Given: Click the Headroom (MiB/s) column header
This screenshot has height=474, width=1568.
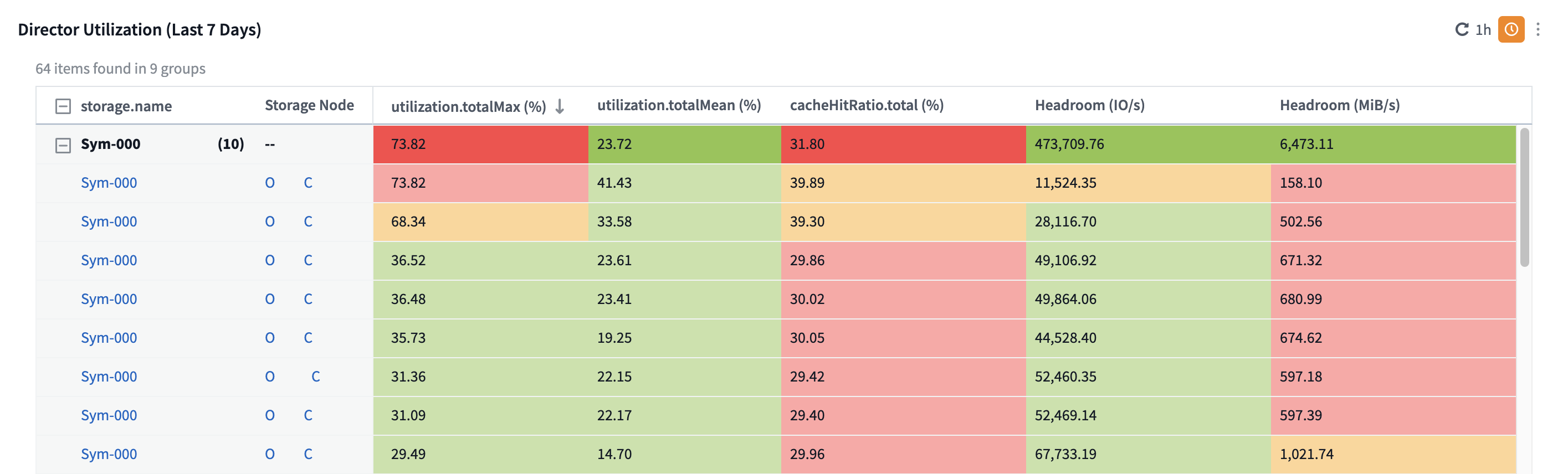Looking at the screenshot, I should (1339, 105).
